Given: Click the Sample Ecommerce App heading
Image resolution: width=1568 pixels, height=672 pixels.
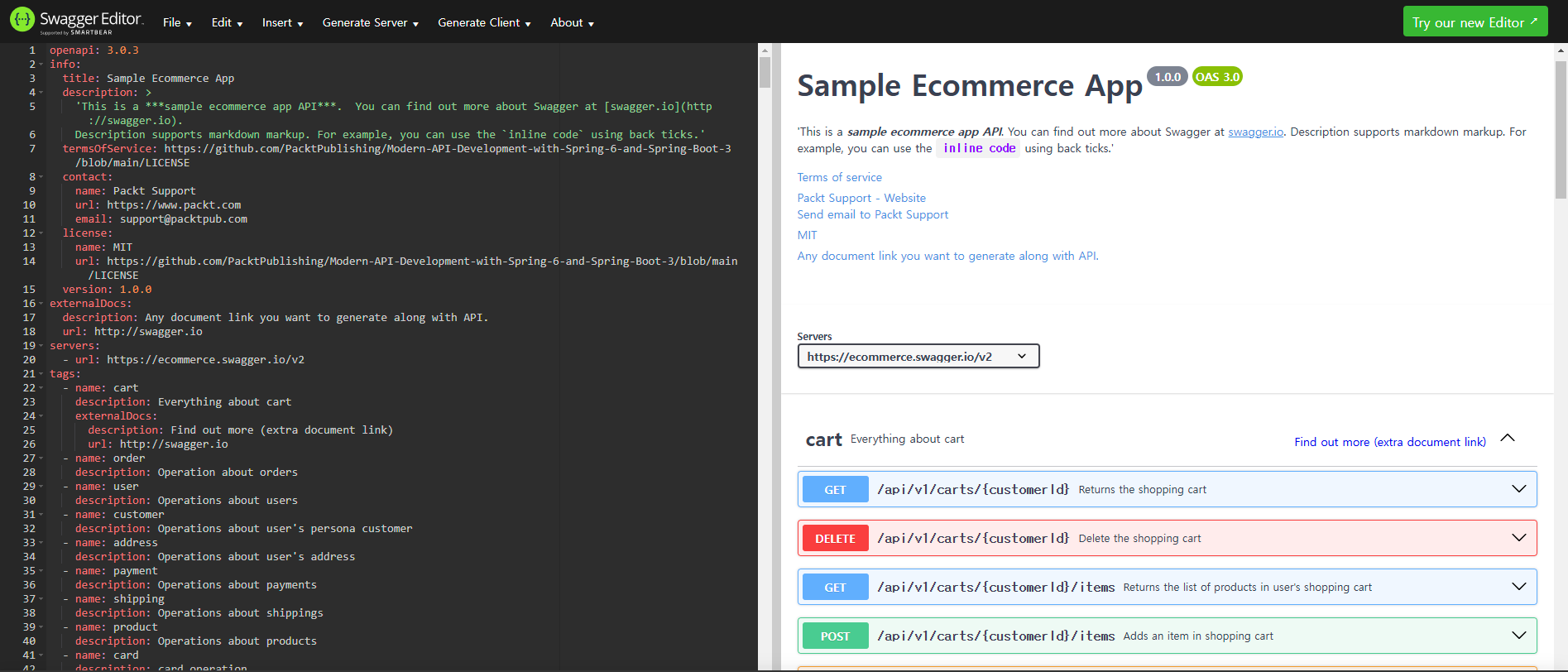Looking at the screenshot, I should pos(970,86).
